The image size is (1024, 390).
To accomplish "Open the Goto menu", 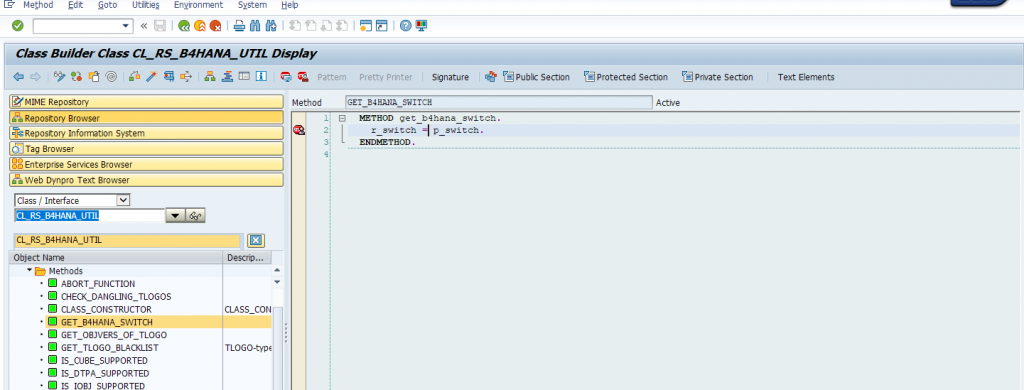I will click(107, 5).
